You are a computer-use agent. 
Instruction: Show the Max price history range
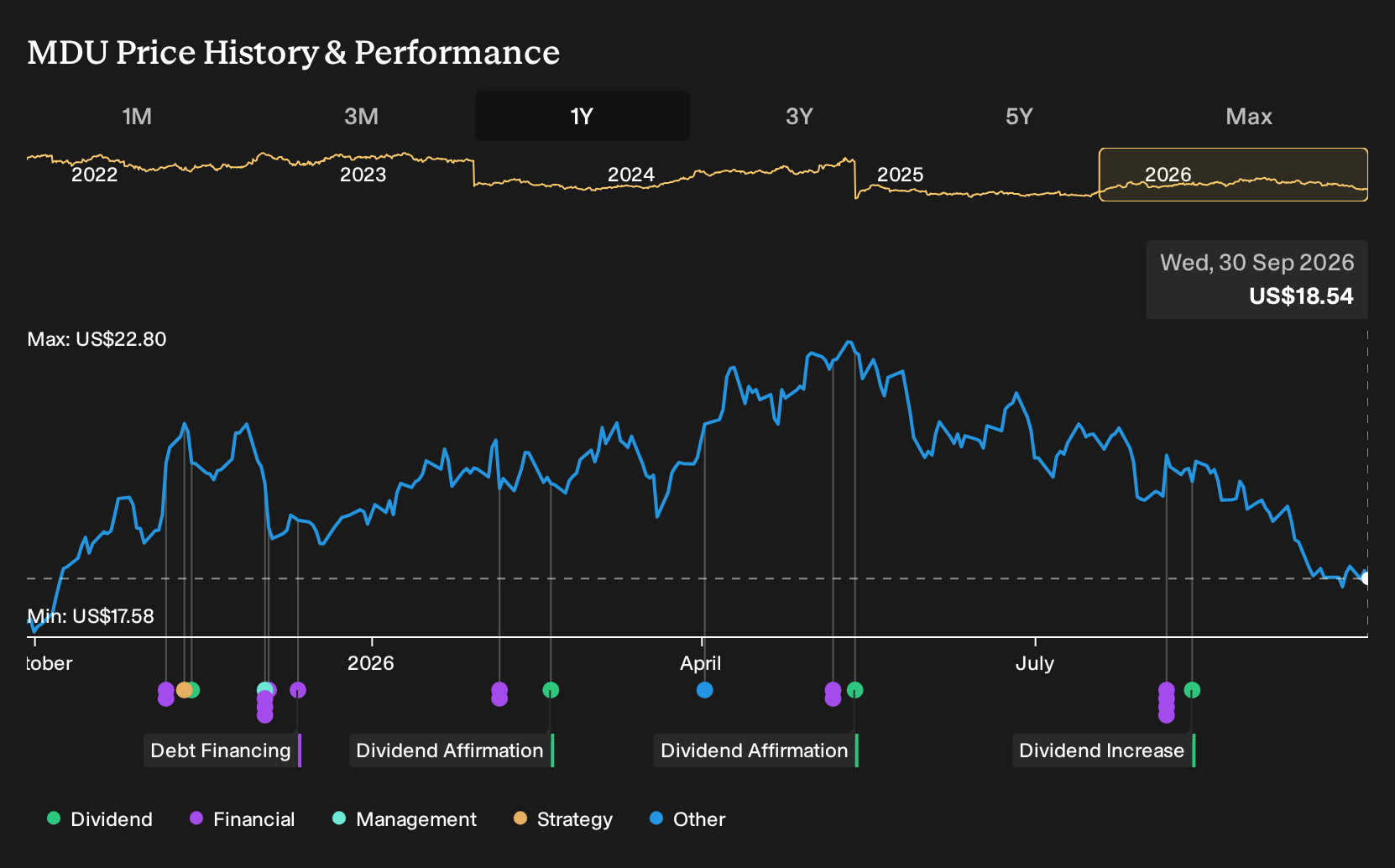point(1249,116)
